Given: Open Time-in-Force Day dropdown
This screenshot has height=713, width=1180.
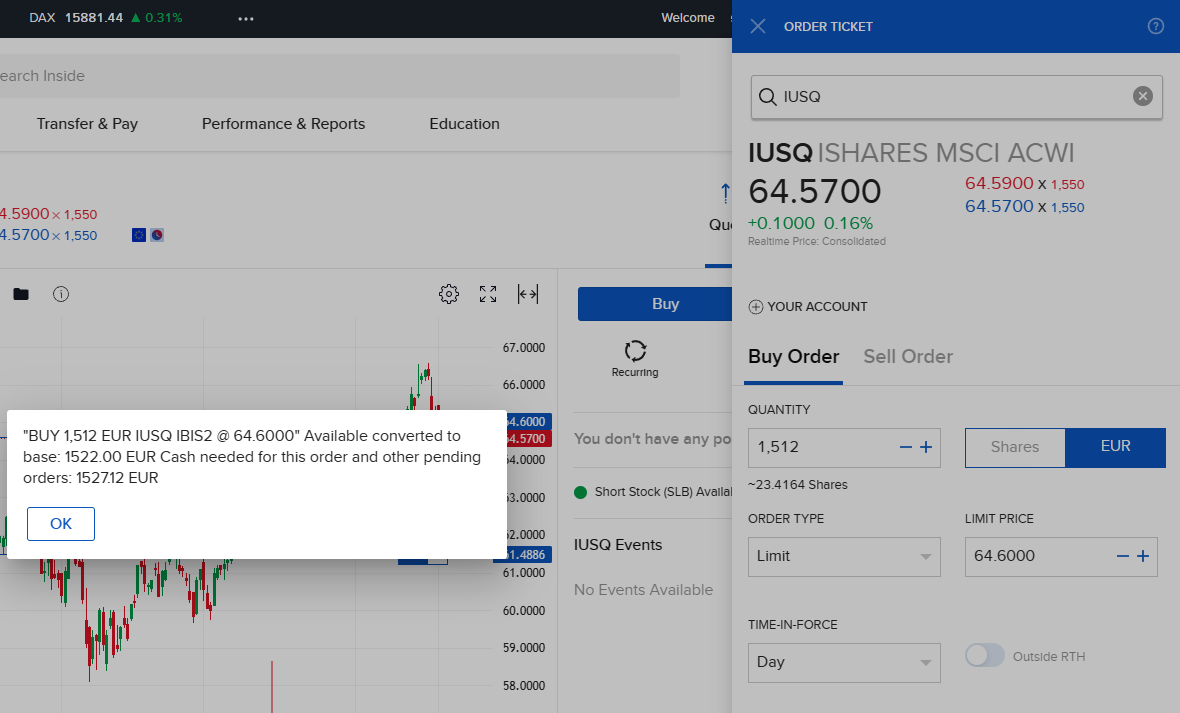Looking at the screenshot, I should pyautogui.click(x=844, y=663).
